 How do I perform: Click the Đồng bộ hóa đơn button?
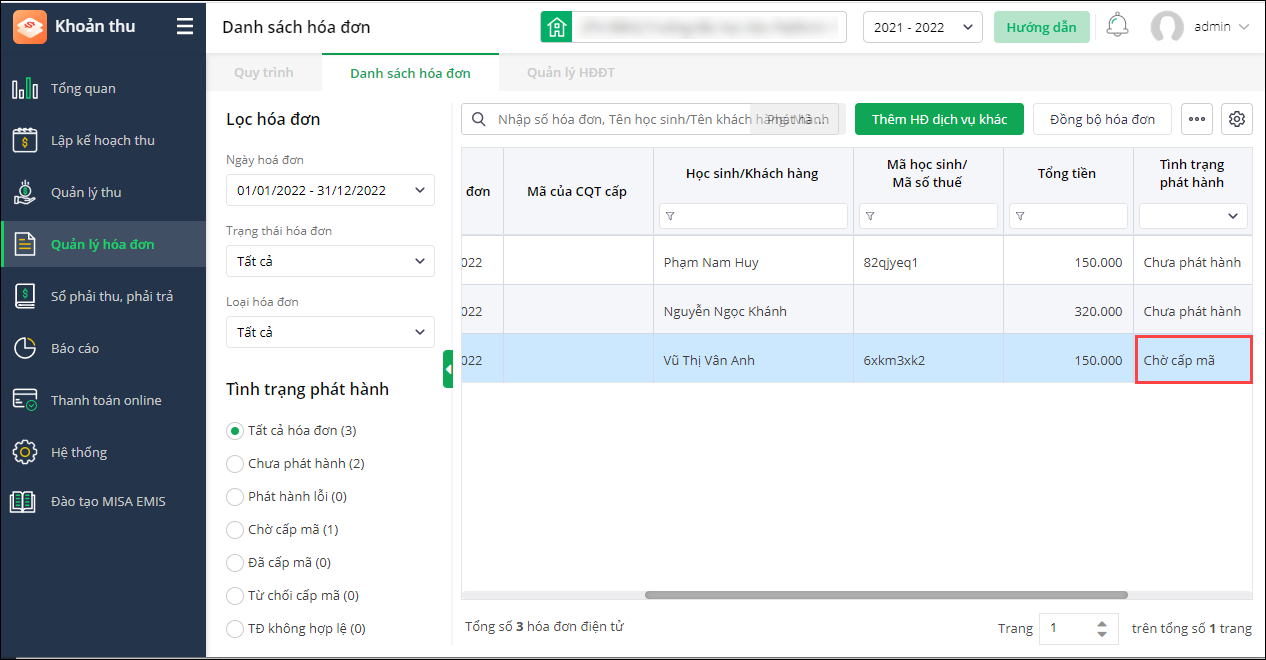tap(1102, 119)
